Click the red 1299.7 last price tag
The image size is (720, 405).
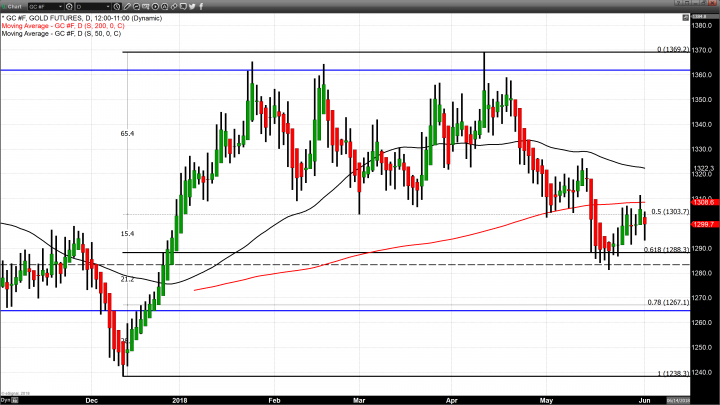pos(703,225)
